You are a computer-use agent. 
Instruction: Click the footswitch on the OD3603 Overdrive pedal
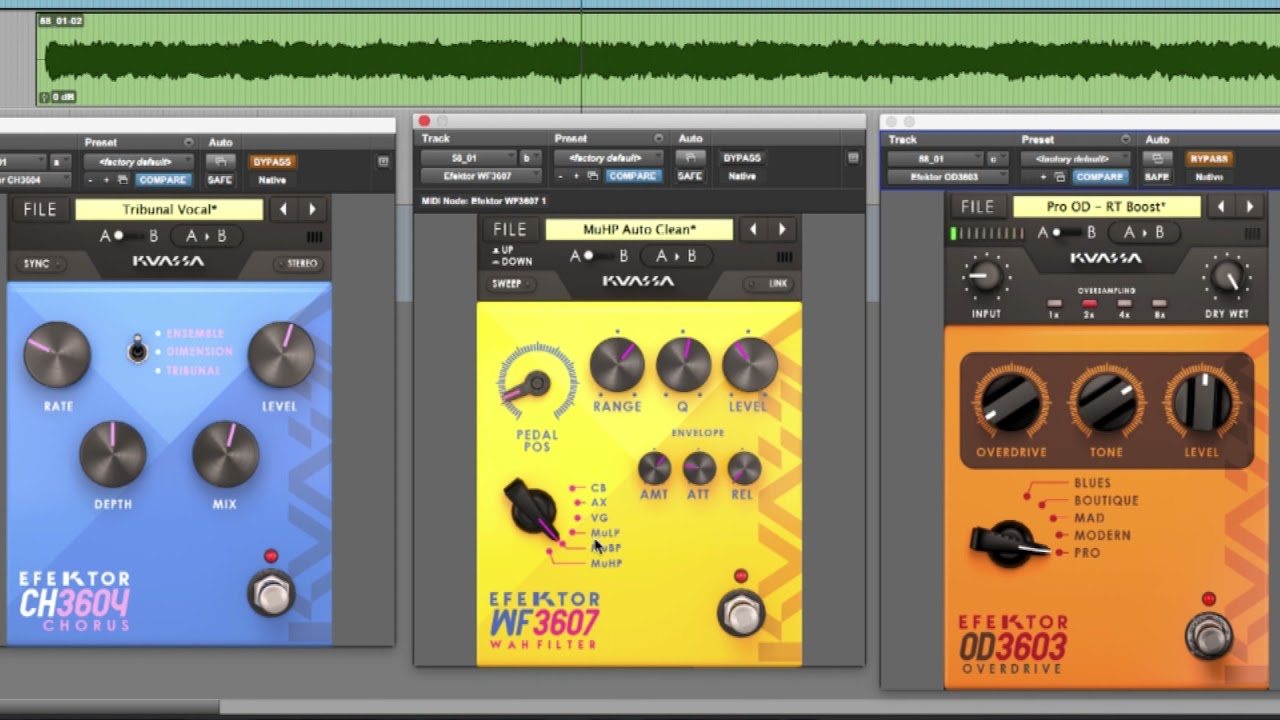click(x=1208, y=637)
